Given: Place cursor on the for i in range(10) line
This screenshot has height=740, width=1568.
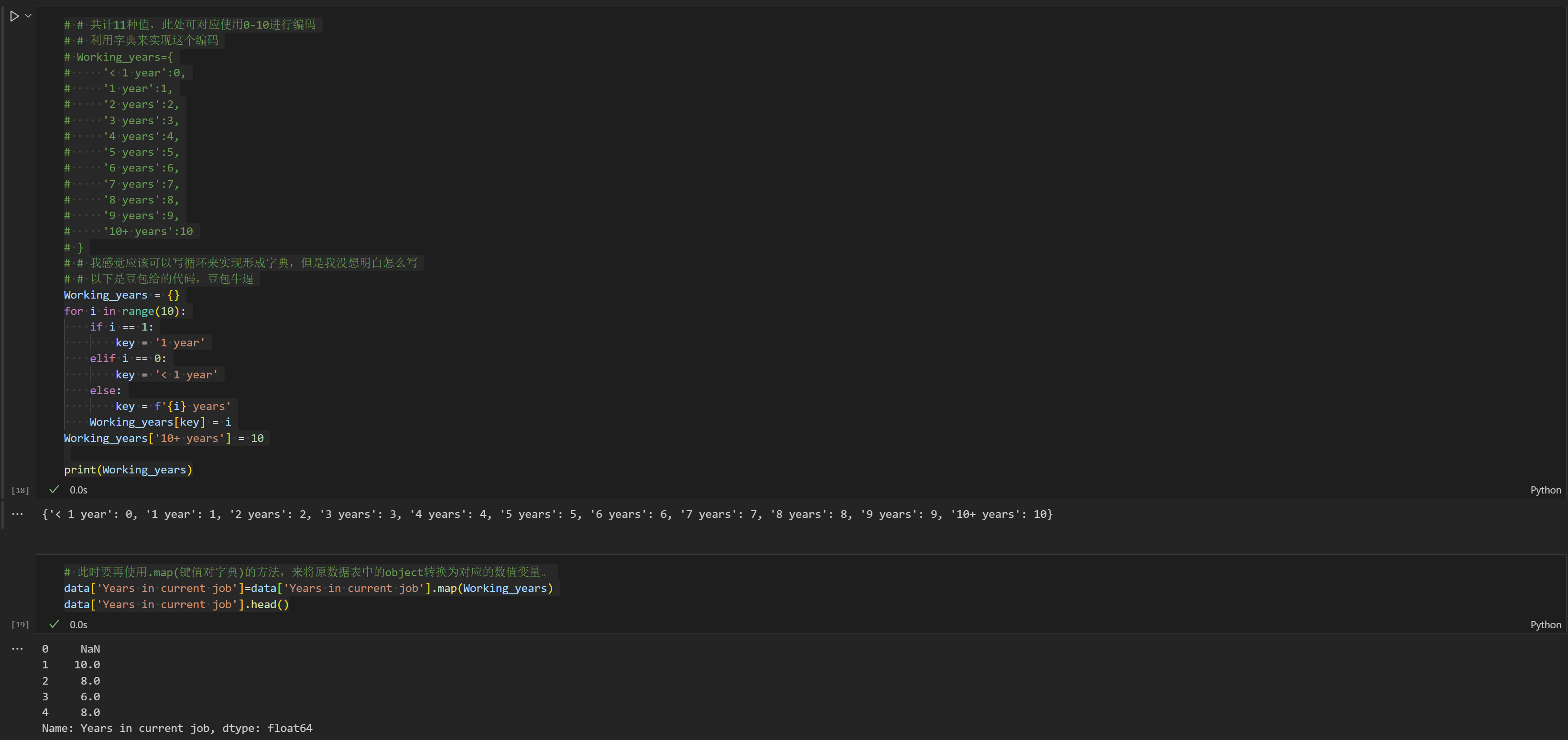Looking at the screenshot, I should [125, 311].
